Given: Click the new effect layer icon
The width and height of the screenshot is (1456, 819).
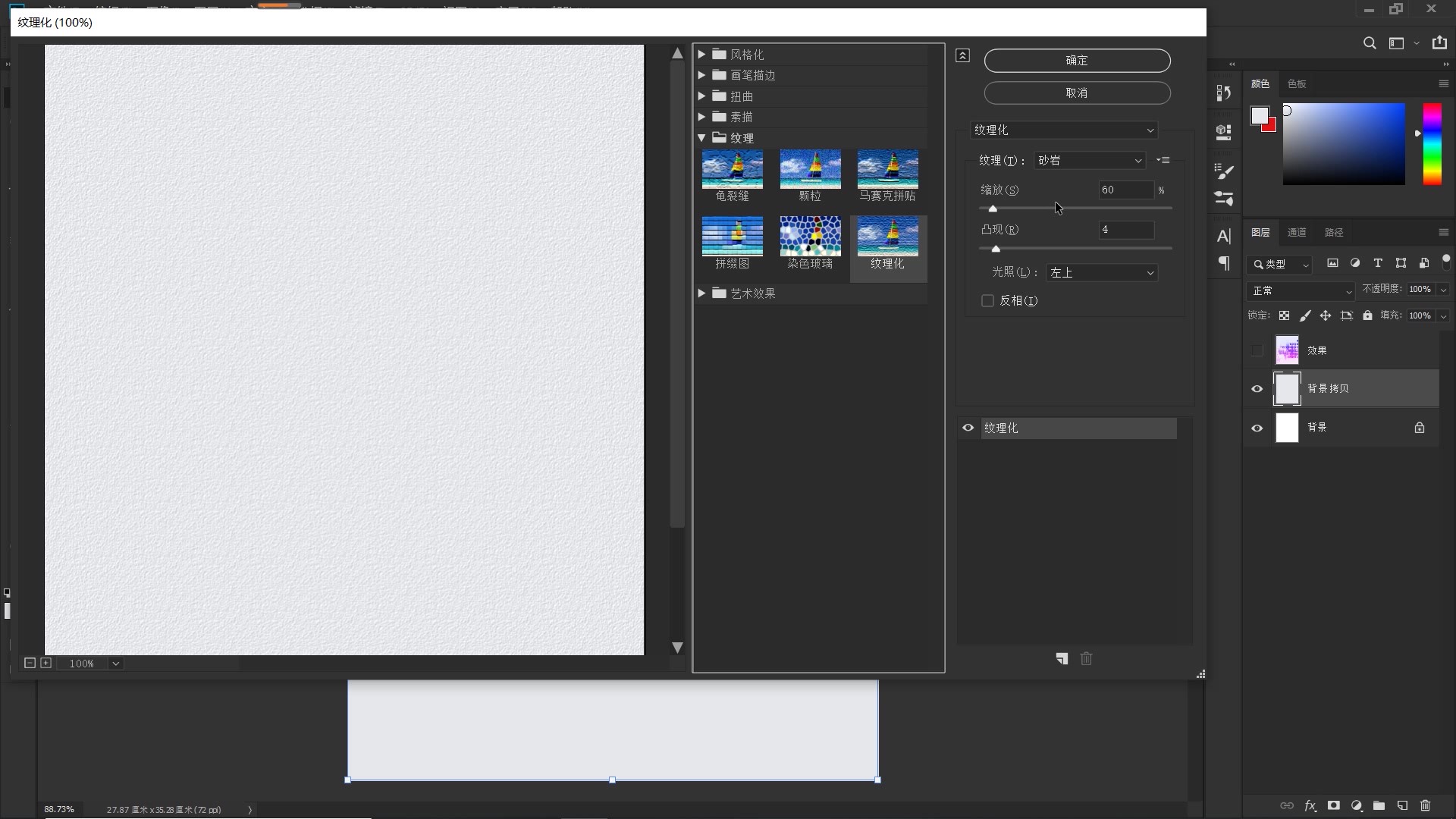Looking at the screenshot, I should [1062, 659].
